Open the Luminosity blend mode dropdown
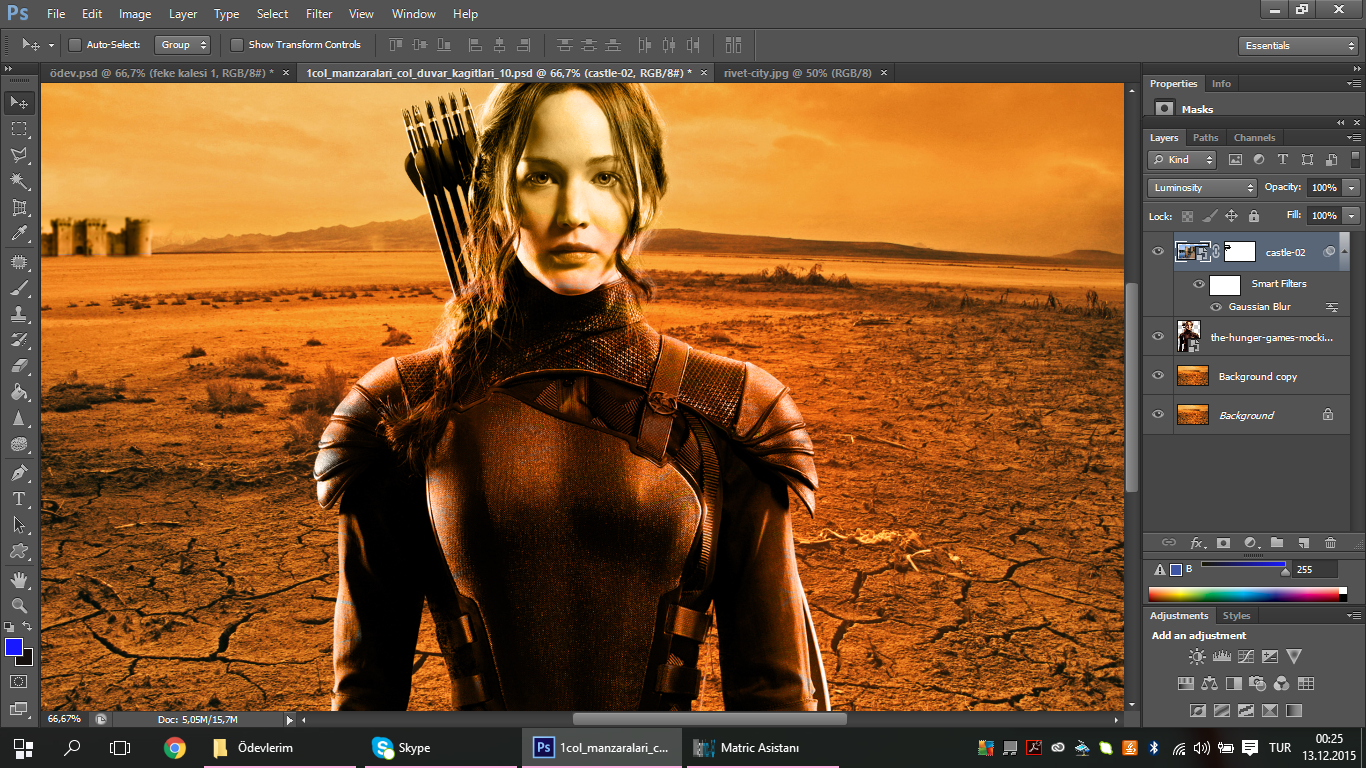This screenshot has width=1366, height=768. (1203, 188)
